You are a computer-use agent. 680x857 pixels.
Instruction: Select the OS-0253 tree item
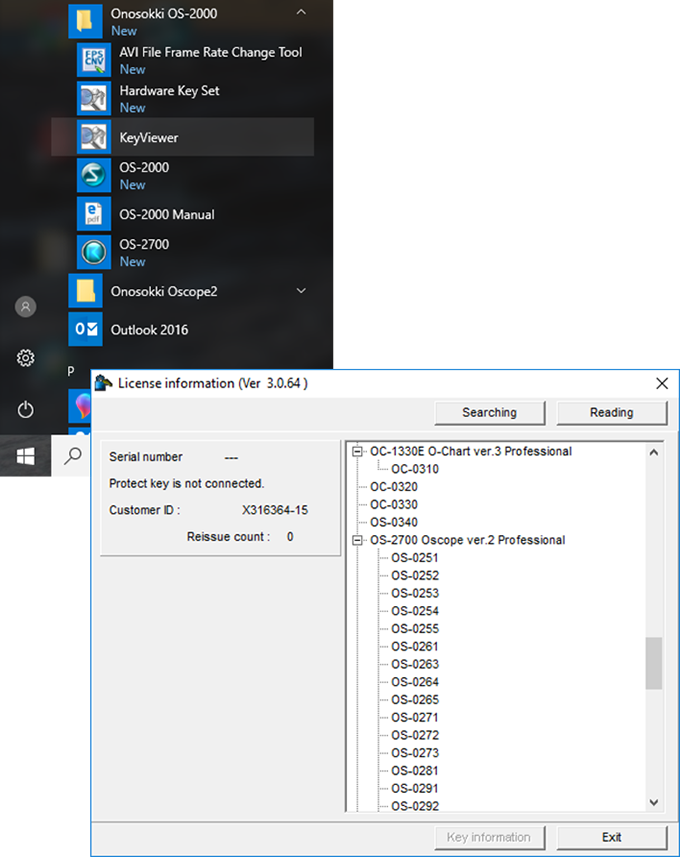[415, 594]
